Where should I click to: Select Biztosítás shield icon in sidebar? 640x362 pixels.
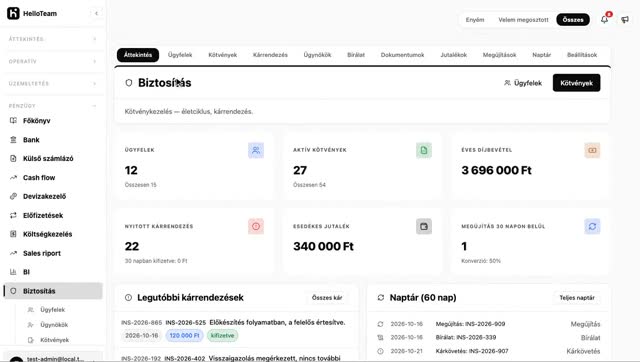[x=13, y=291]
